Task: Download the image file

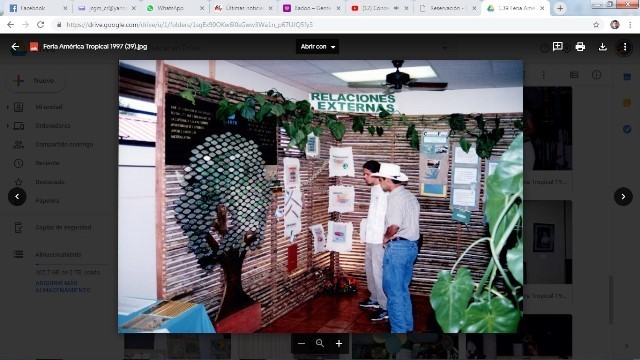Action: click(x=602, y=47)
